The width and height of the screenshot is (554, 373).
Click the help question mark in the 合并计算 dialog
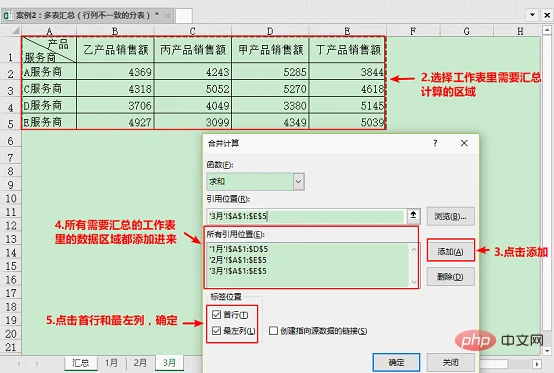tap(435, 143)
